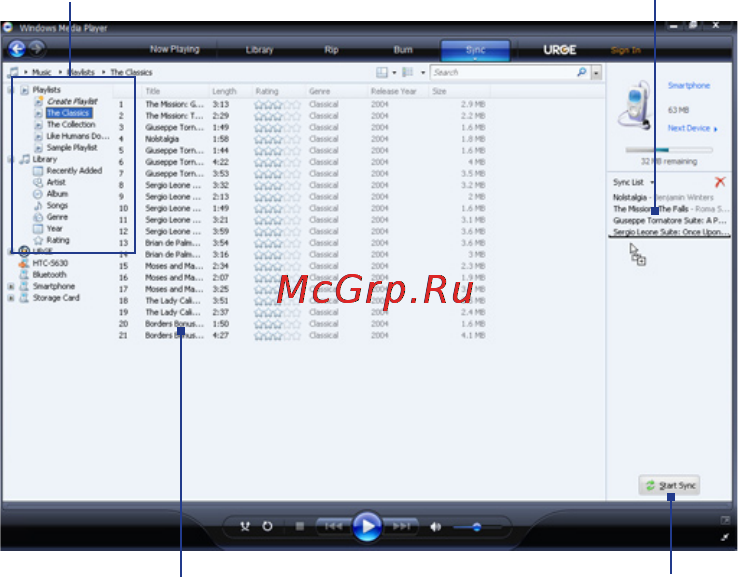
Task: Click The Classics in the breadcrumb path
Action: 131,72
